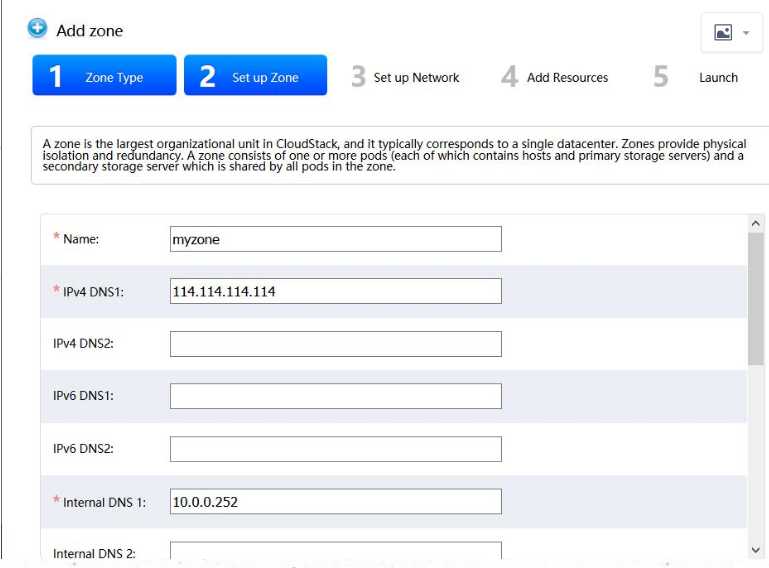Viewport: 769px width, 568px height.
Task: Click the Internal DNS 1 field with 10.0.0.252
Action: pos(336,501)
